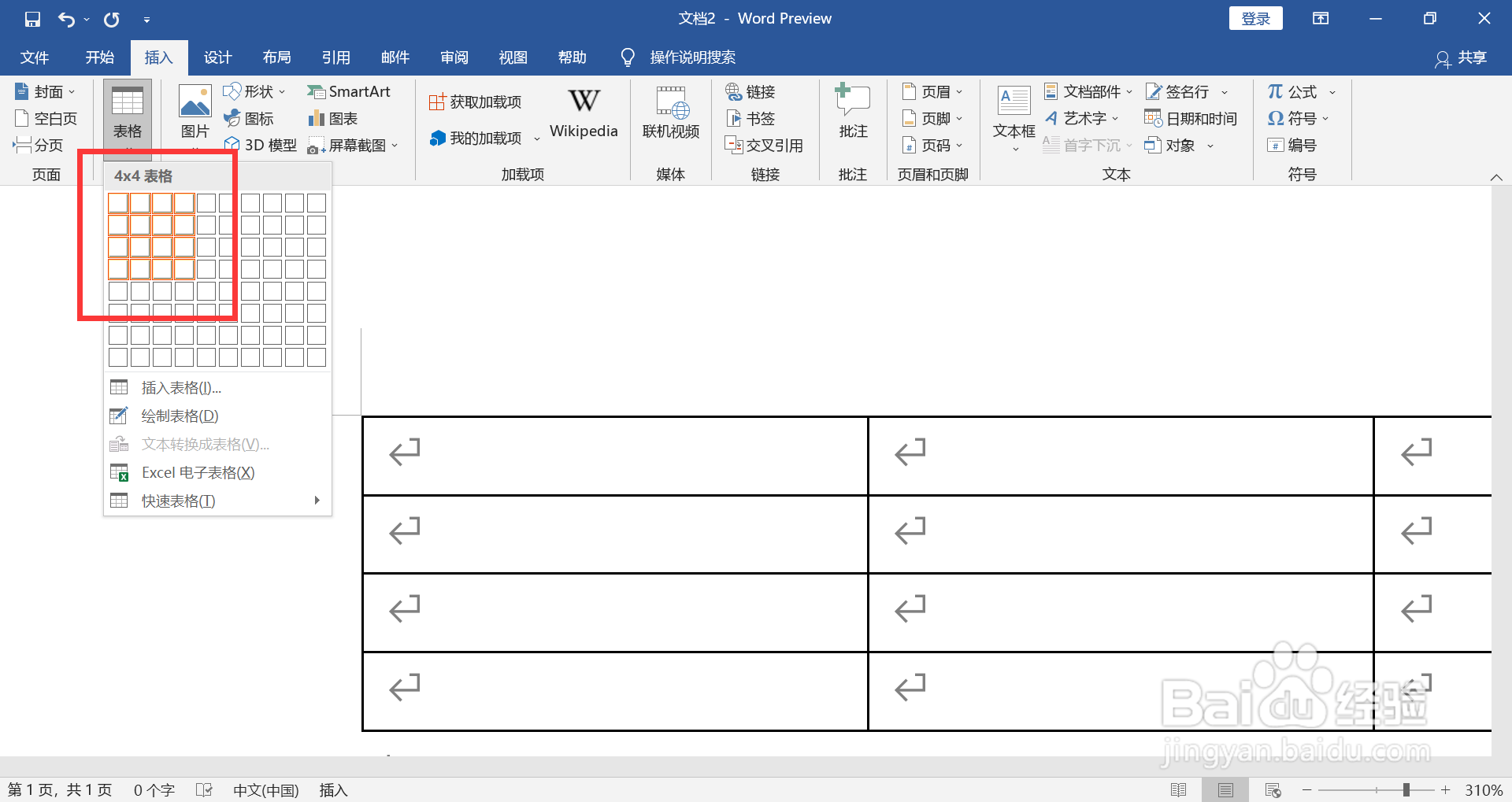1512x802 pixels.
Task: Choose Excel 电子表格 from table menu
Action: 197,471
